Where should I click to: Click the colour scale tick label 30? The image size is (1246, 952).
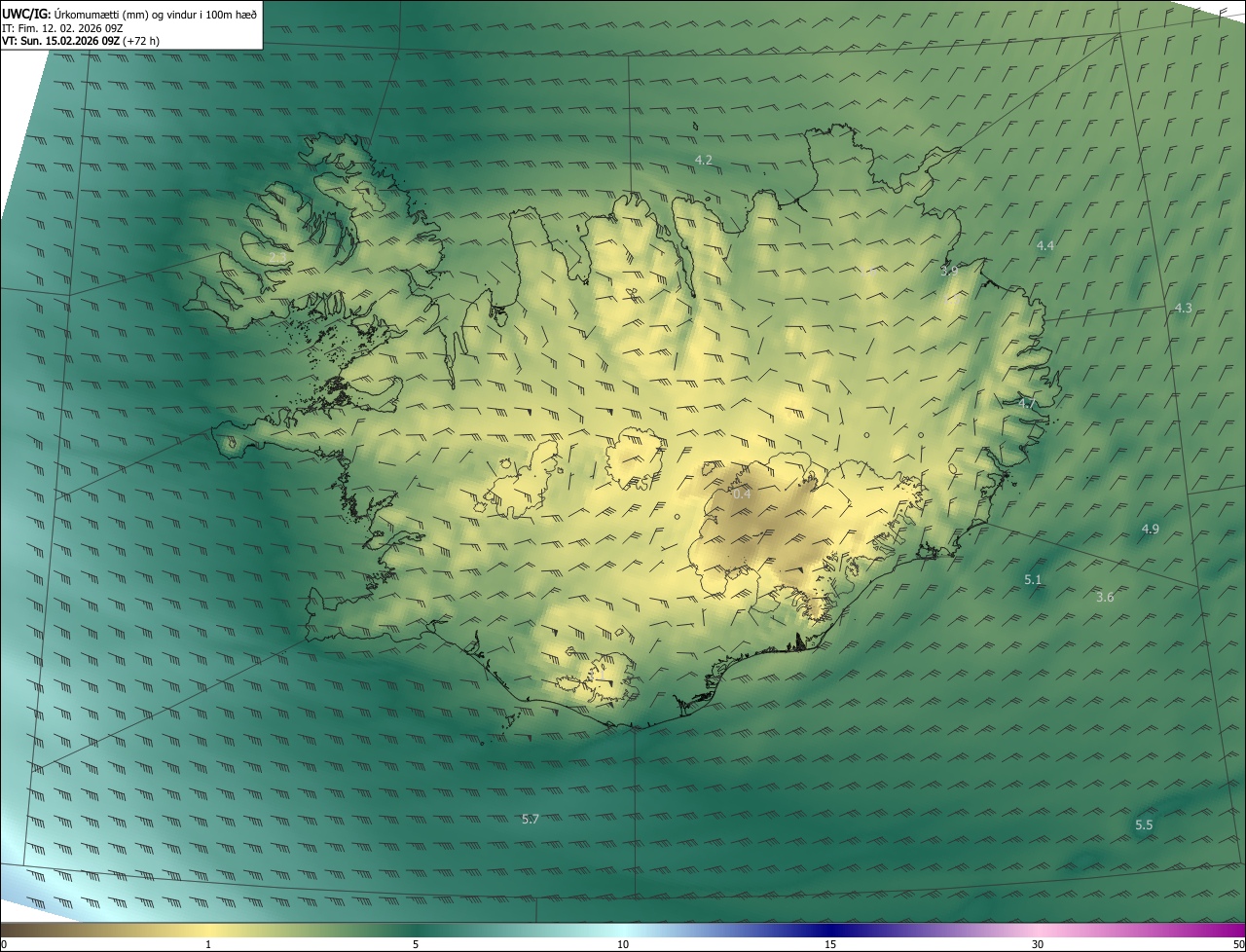click(x=1038, y=944)
